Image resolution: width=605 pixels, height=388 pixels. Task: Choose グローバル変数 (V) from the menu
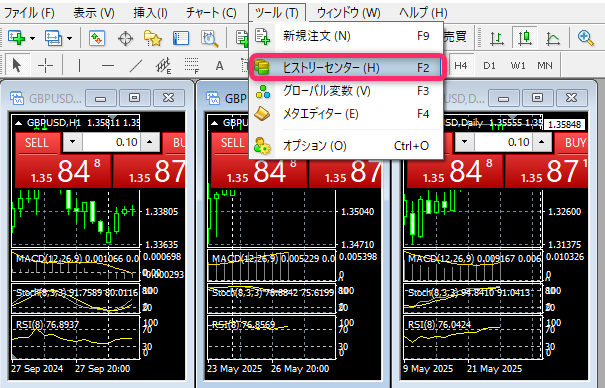click(x=346, y=91)
